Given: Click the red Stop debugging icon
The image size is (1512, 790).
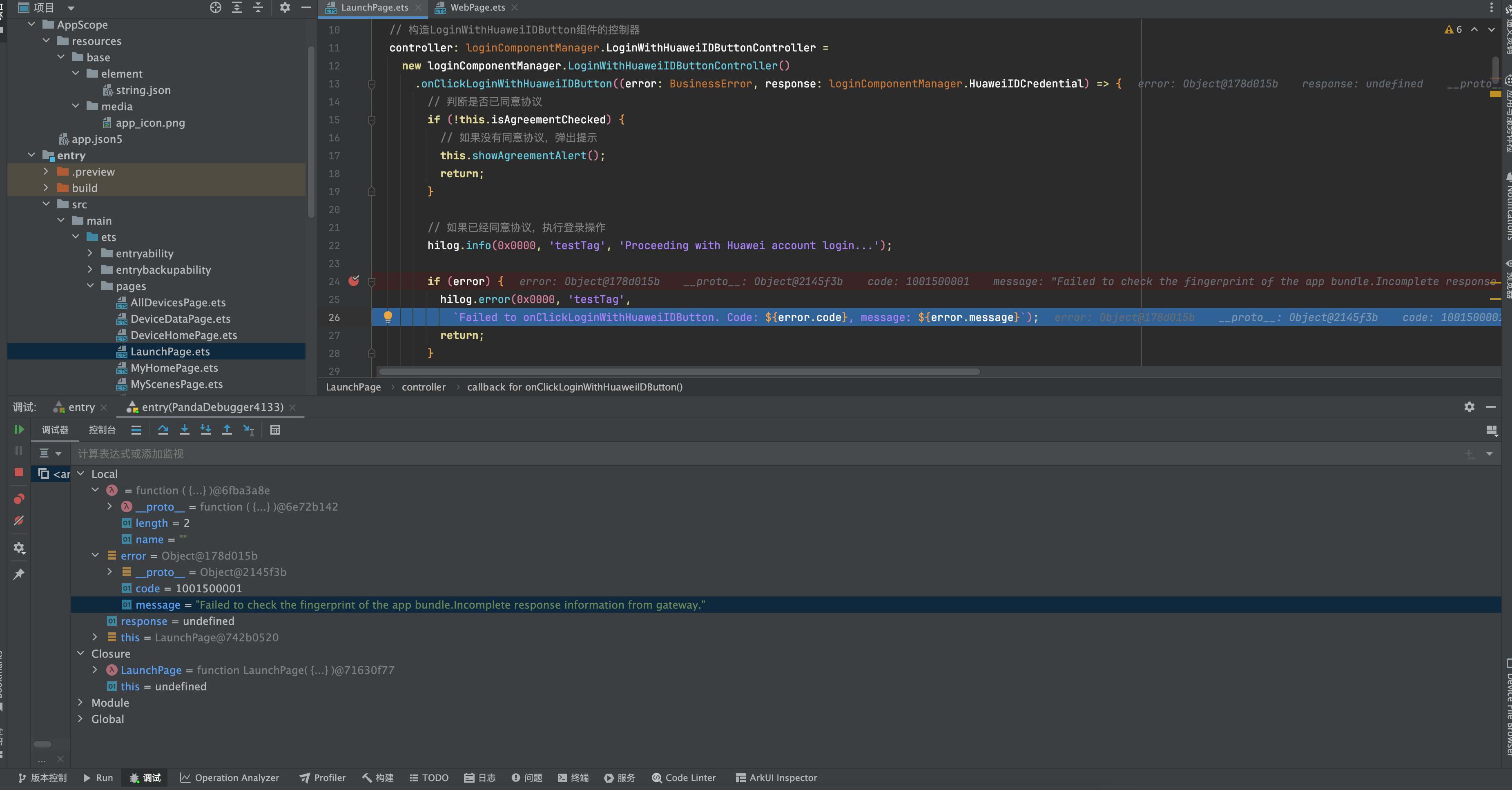Looking at the screenshot, I should click(19, 473).
